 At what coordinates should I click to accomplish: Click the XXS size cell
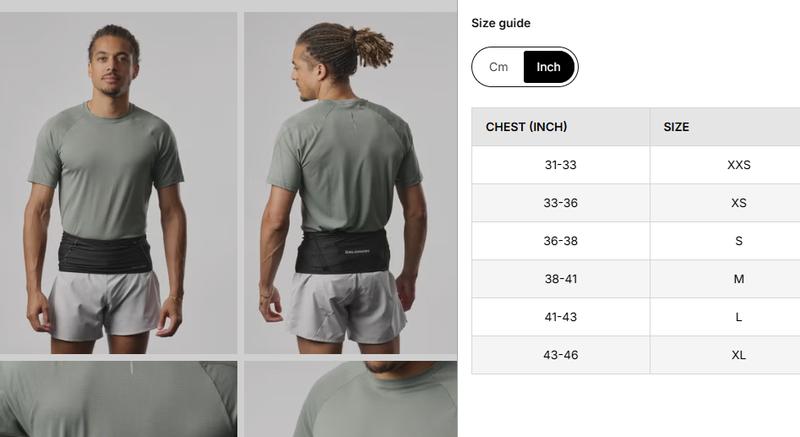(725, 165)
